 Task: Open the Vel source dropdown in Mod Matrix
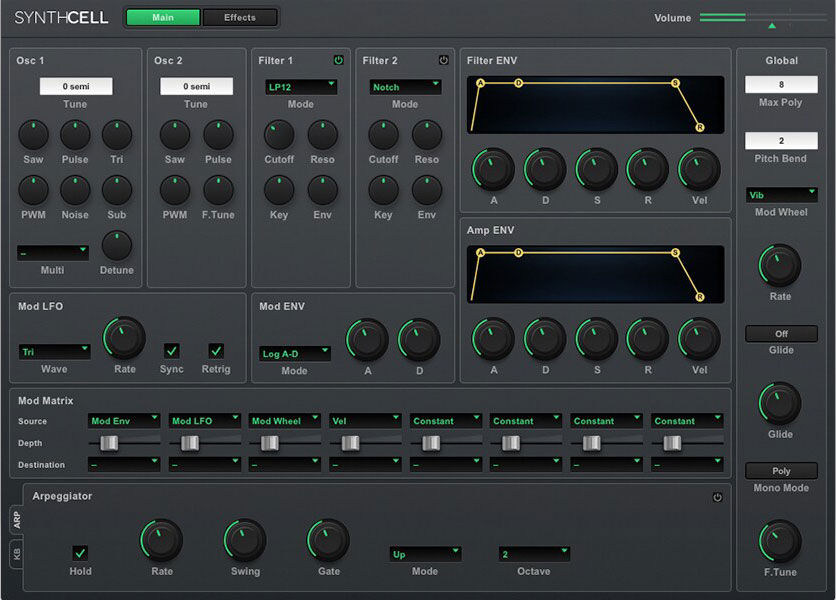tap(365, 421)
